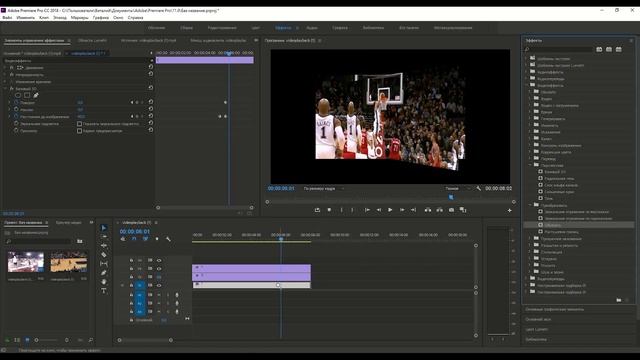Select the Razor tool

(104, 255)
